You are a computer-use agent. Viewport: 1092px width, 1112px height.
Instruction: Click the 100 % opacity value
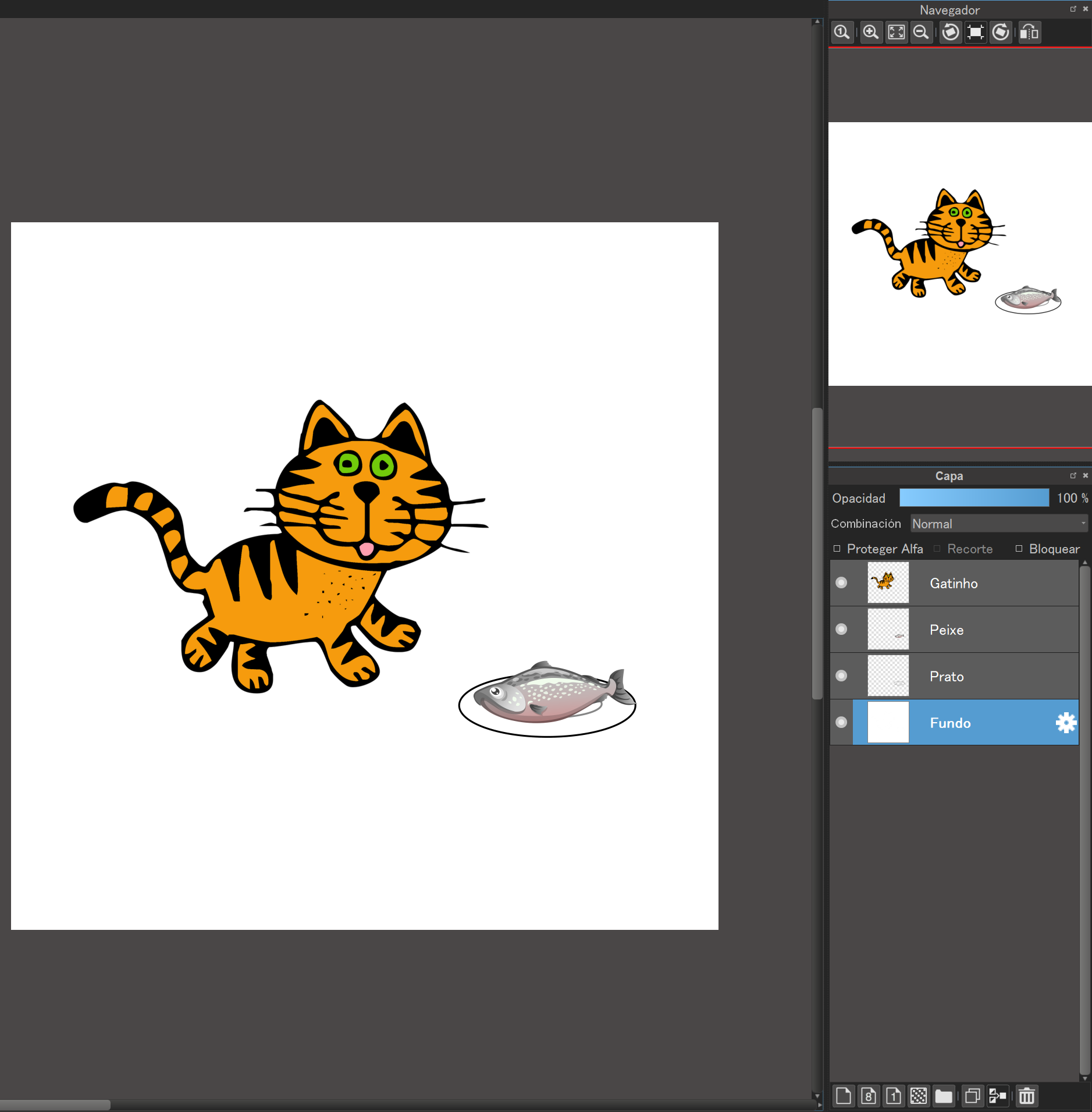pyautogui.click(x=1072, y=498)
